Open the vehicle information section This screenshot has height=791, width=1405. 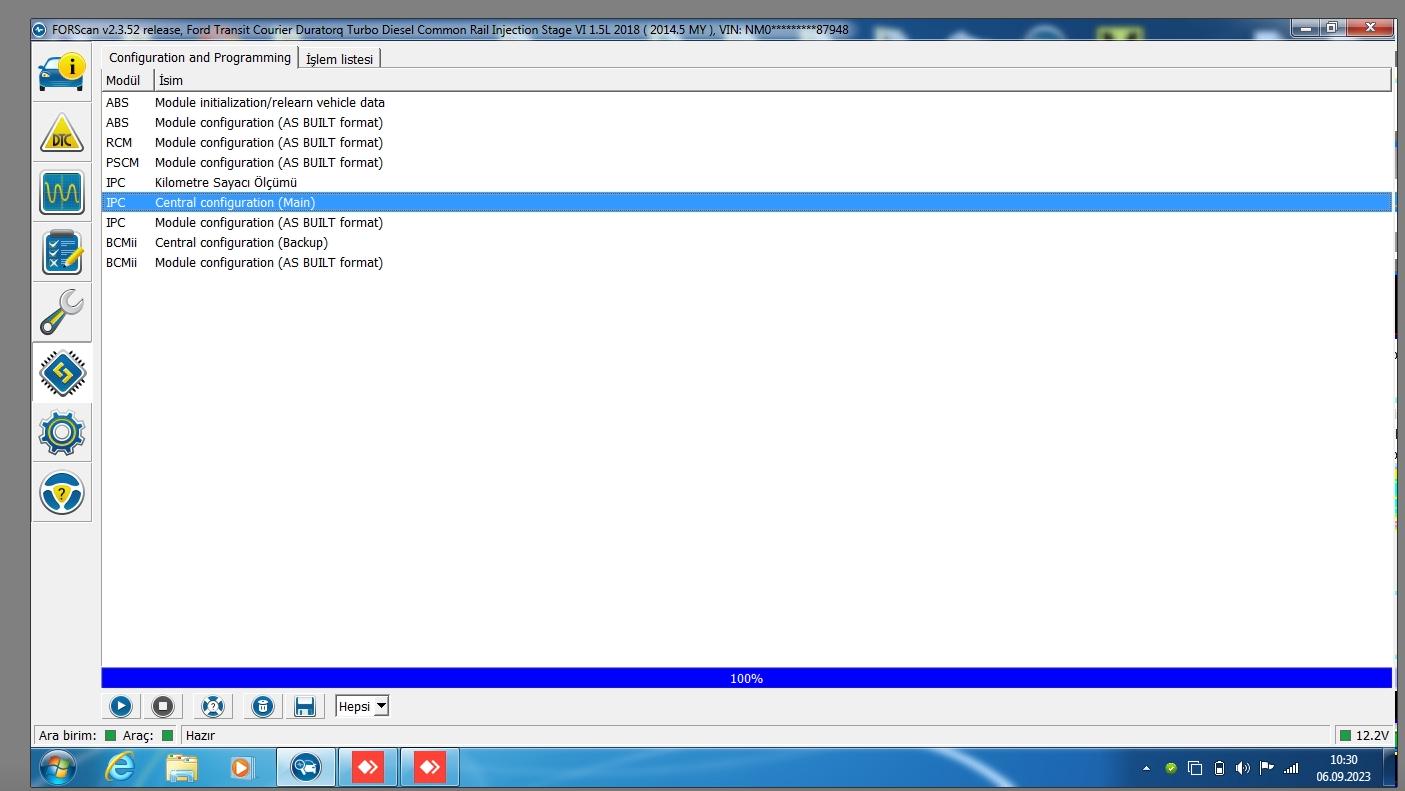coord(62,72)
